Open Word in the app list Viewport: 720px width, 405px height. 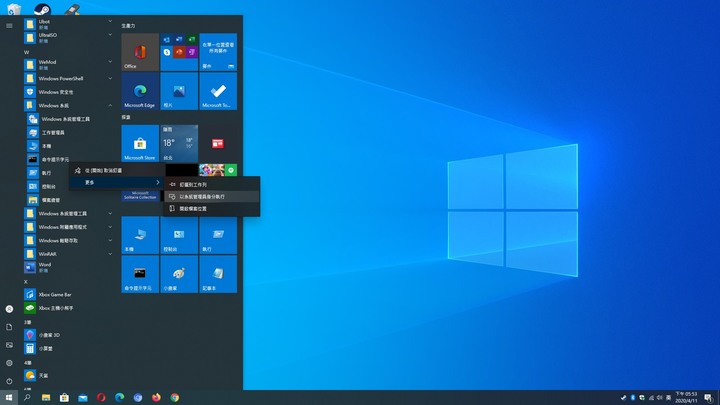click(x=69, y=267)
